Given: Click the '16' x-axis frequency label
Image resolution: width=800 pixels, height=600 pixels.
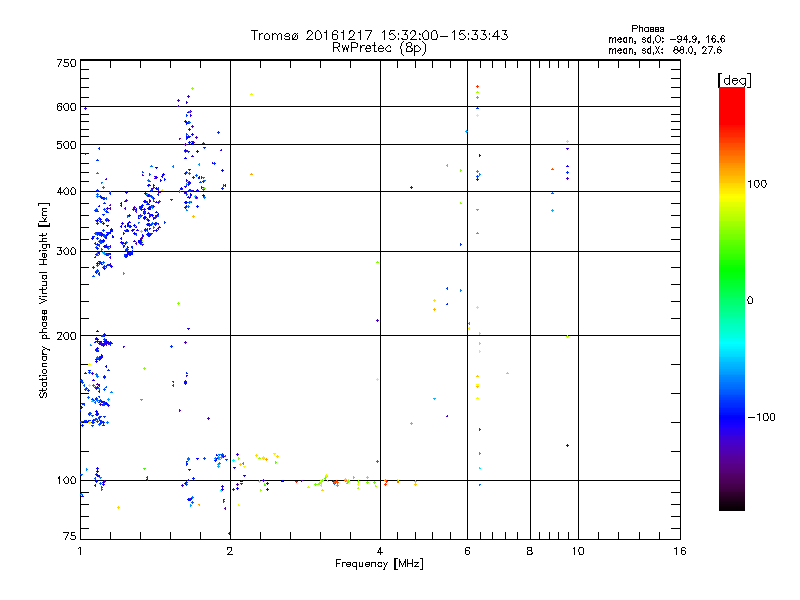Looking at the screenshot, I should 680,551.
